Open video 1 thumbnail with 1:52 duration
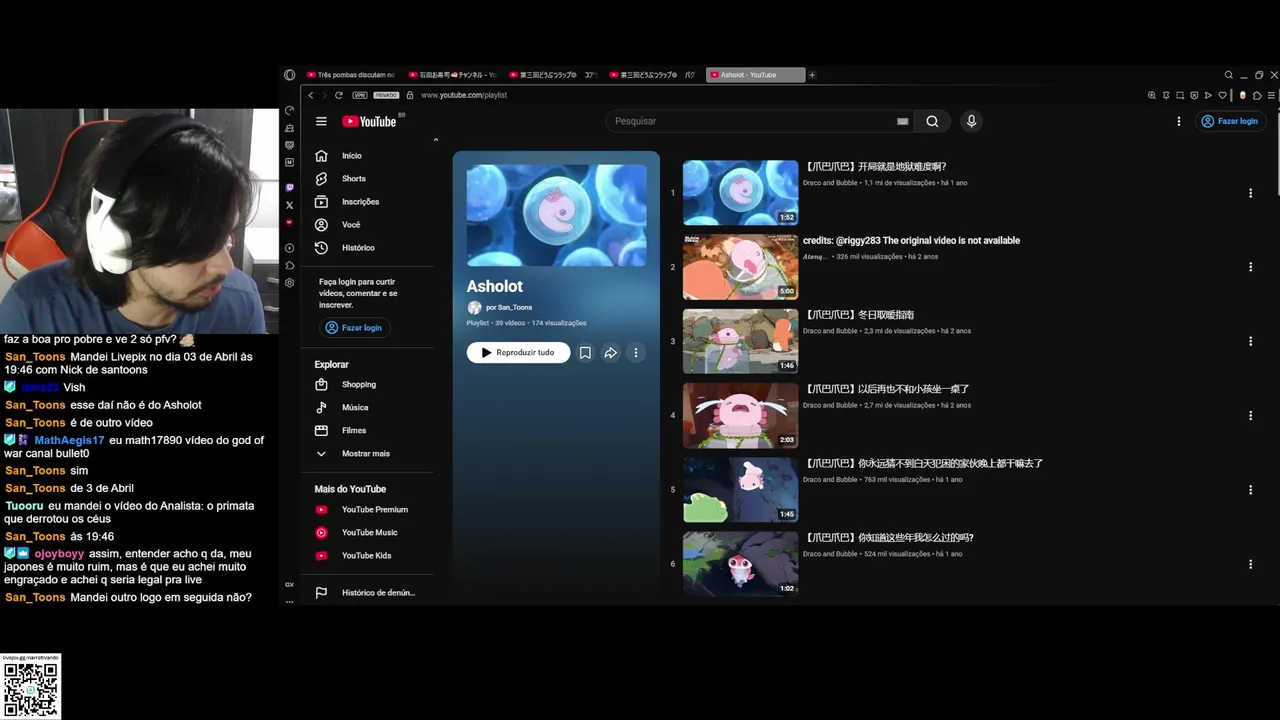 (740, 193)
